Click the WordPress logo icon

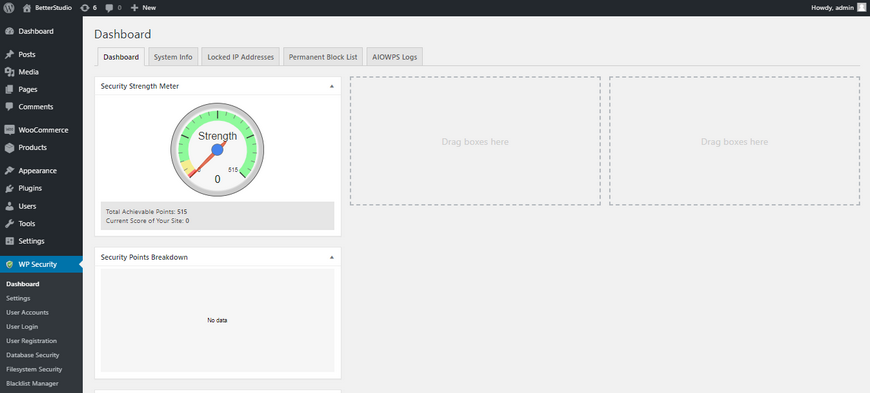[x=8, y=8]
